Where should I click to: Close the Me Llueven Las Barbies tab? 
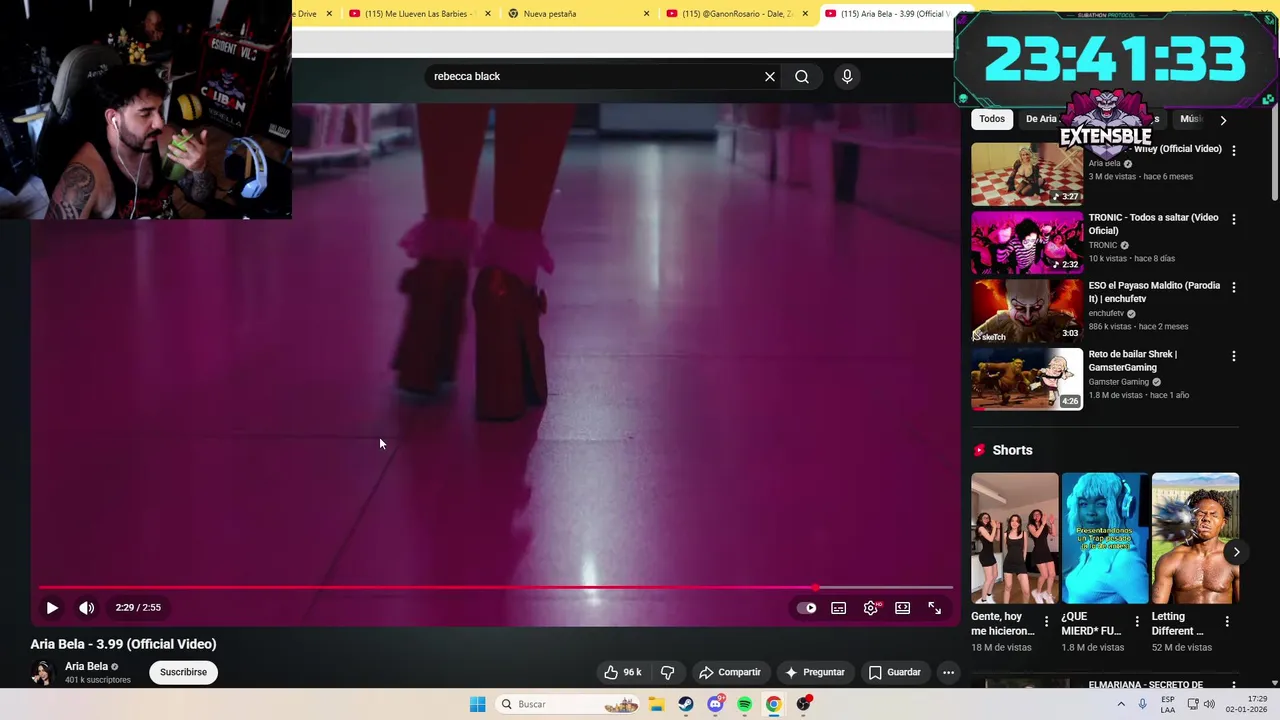[488, 14]
